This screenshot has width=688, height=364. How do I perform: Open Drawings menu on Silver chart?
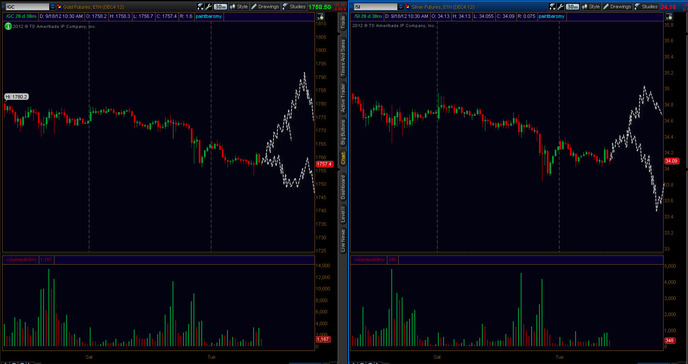[x=616, y=7]
